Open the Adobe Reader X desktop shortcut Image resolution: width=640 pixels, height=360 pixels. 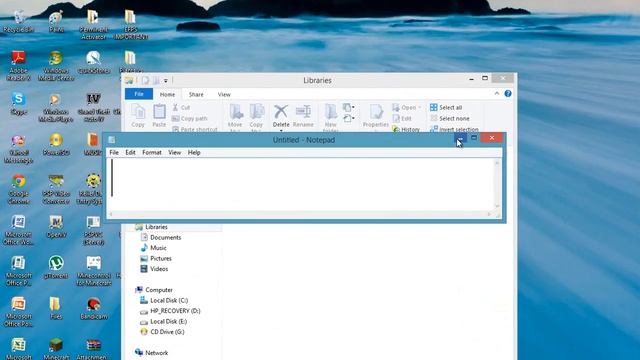(18, 65)
